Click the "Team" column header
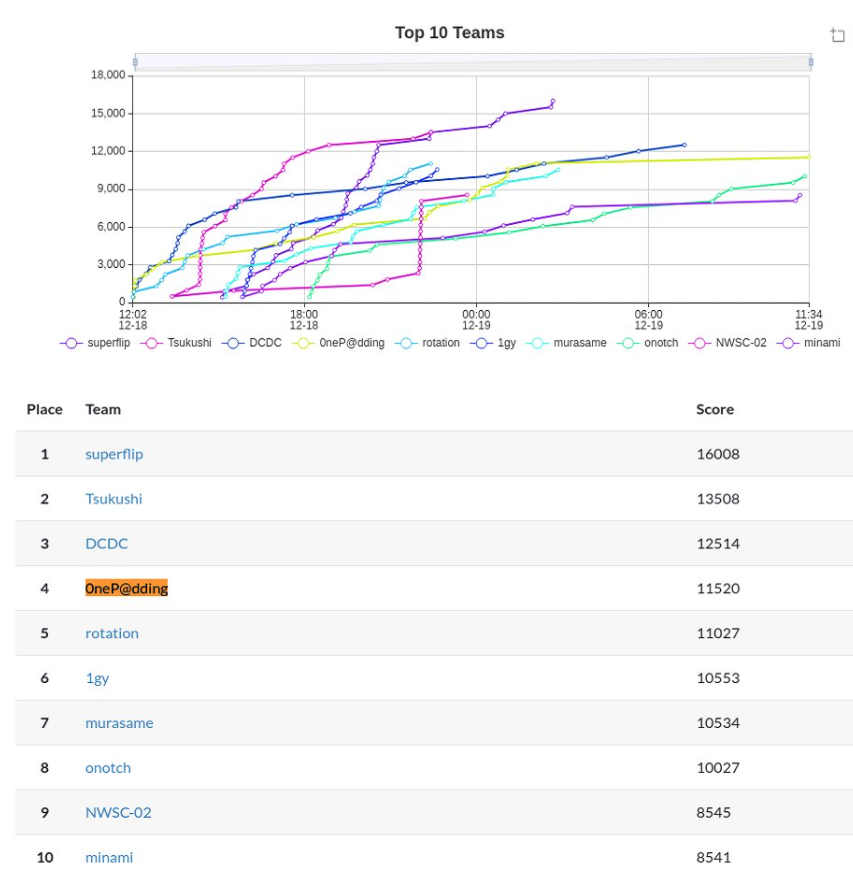Viewport: 853px width, 870px height. coord(103,409)
